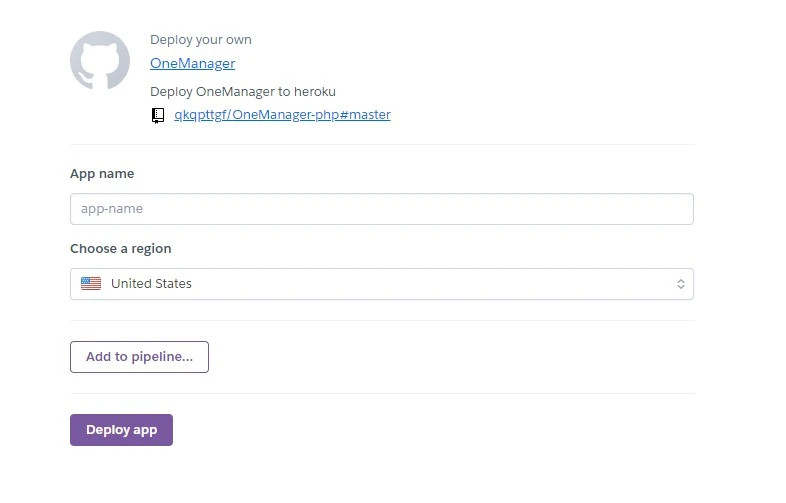The height and width of the screenshot is (503, 786).
Task: Click the Choose a region label
Action: [120, 249]
